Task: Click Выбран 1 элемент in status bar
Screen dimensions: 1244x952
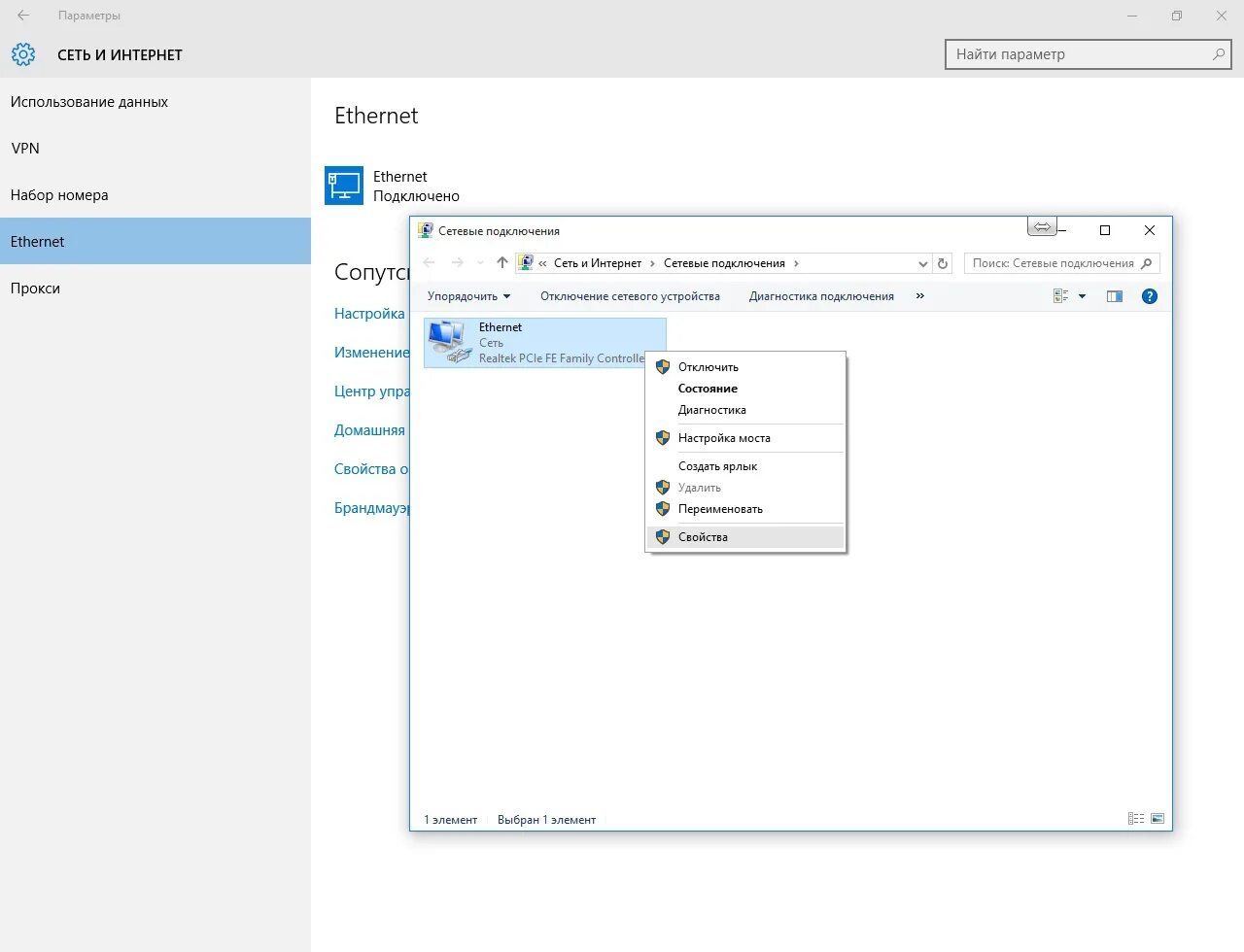Action: click(546, 820)
